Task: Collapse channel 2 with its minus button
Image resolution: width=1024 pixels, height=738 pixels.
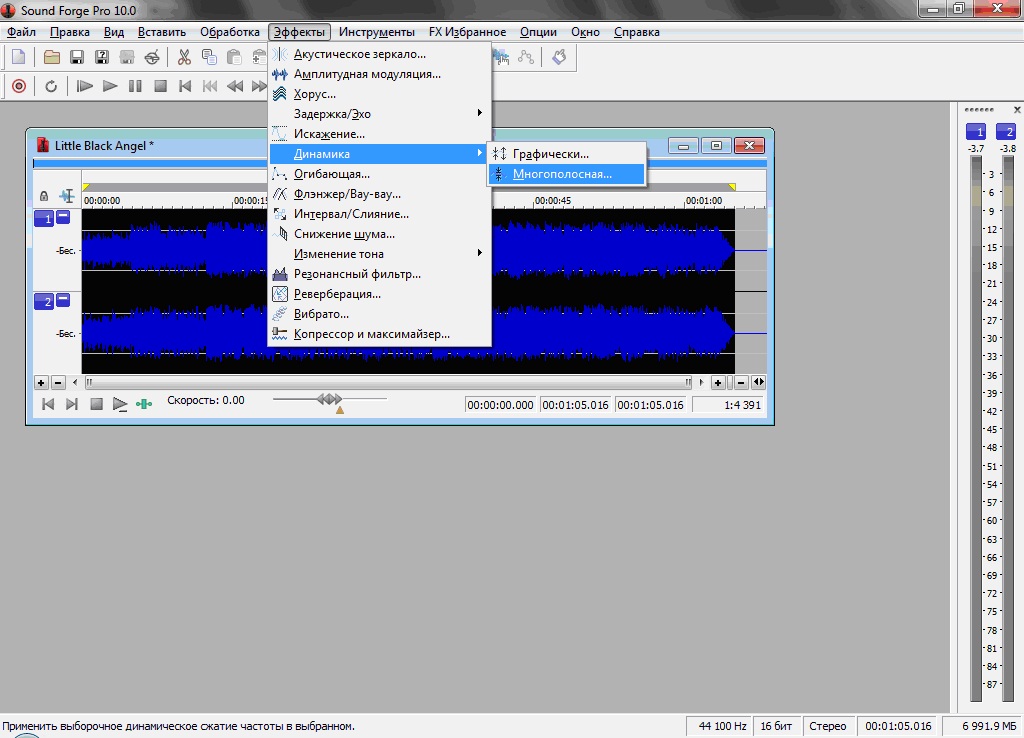Action: 63,299
